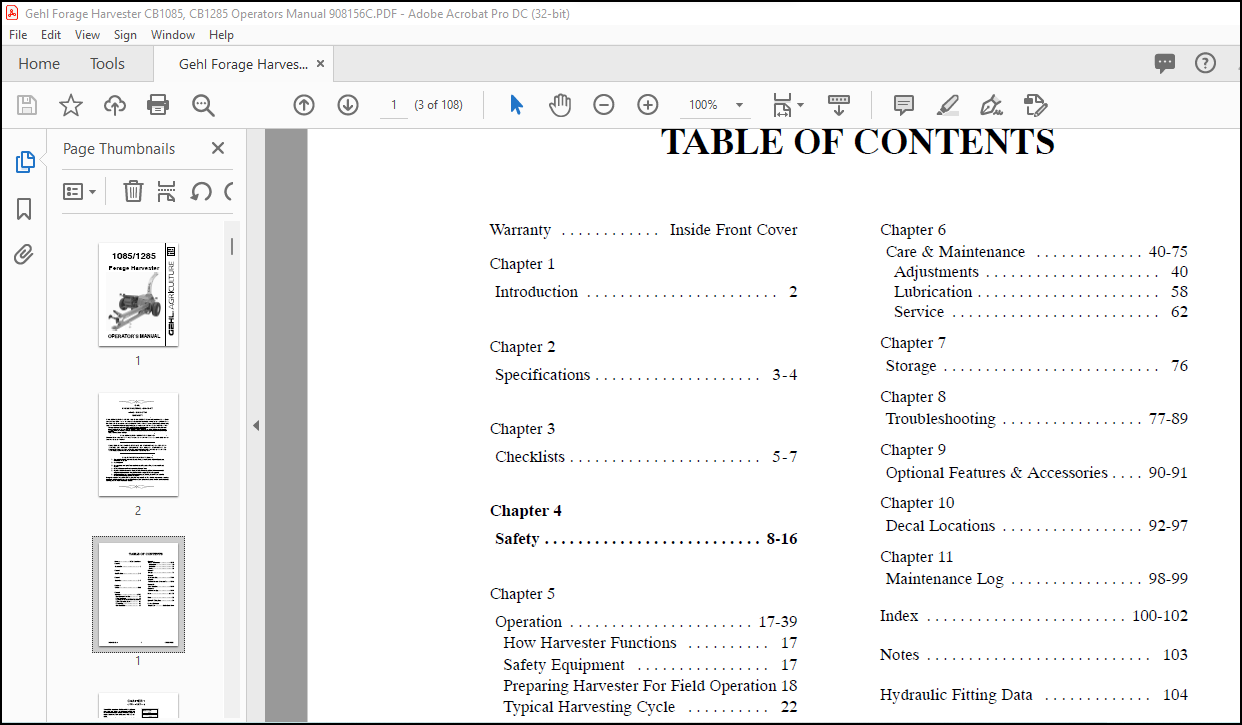
Task: Open the Help menu
Action: pyautogui.click(x=221, y=34)
